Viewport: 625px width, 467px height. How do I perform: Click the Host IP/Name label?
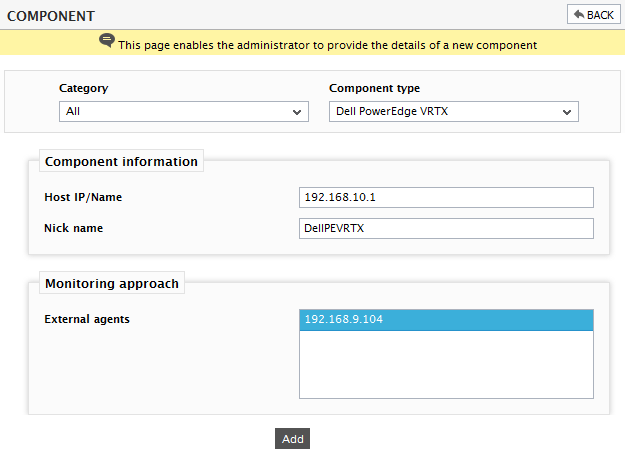(x=83, y=197)
